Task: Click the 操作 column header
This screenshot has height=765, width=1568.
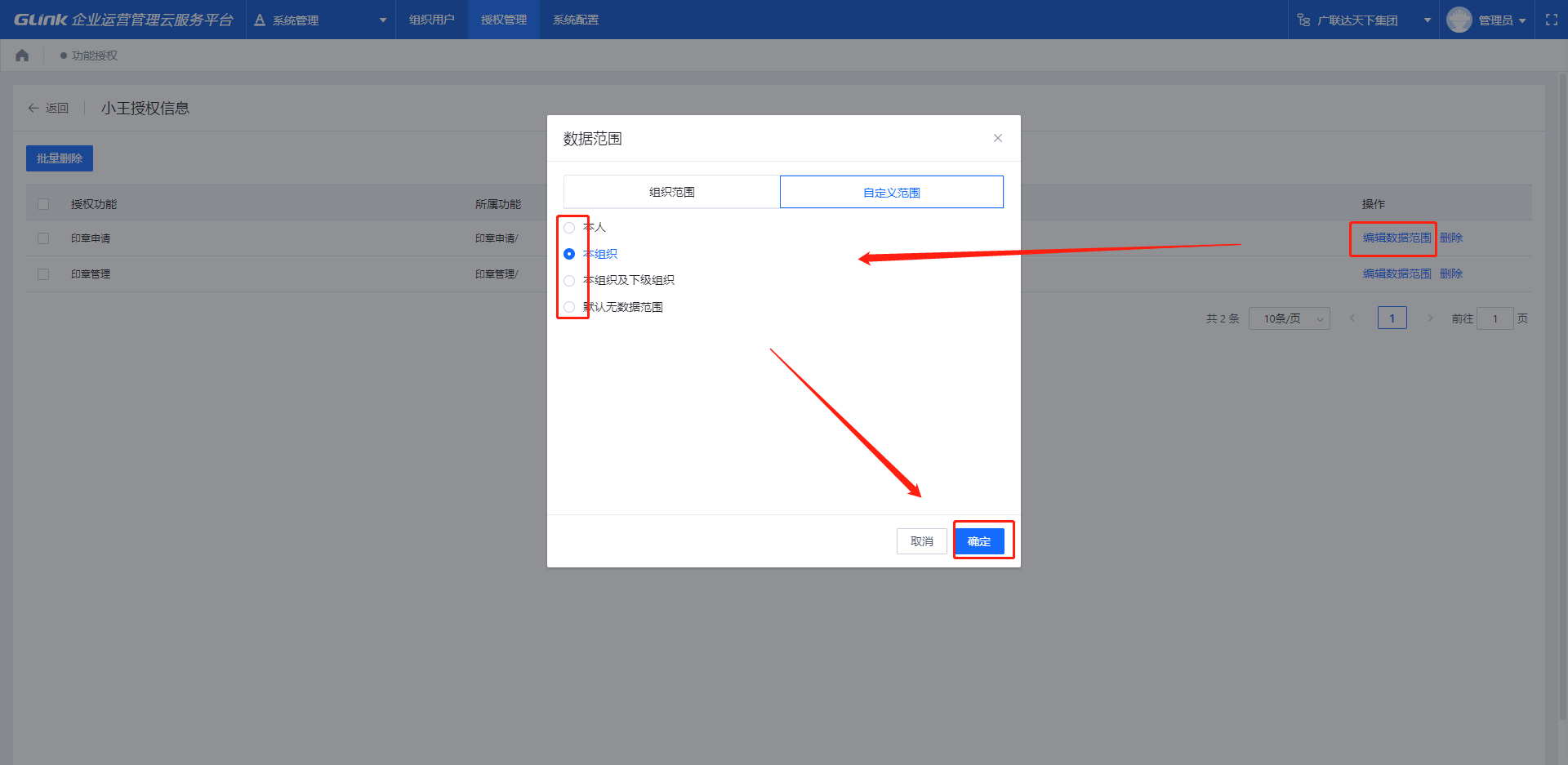Action: (x=1374, y=204)
